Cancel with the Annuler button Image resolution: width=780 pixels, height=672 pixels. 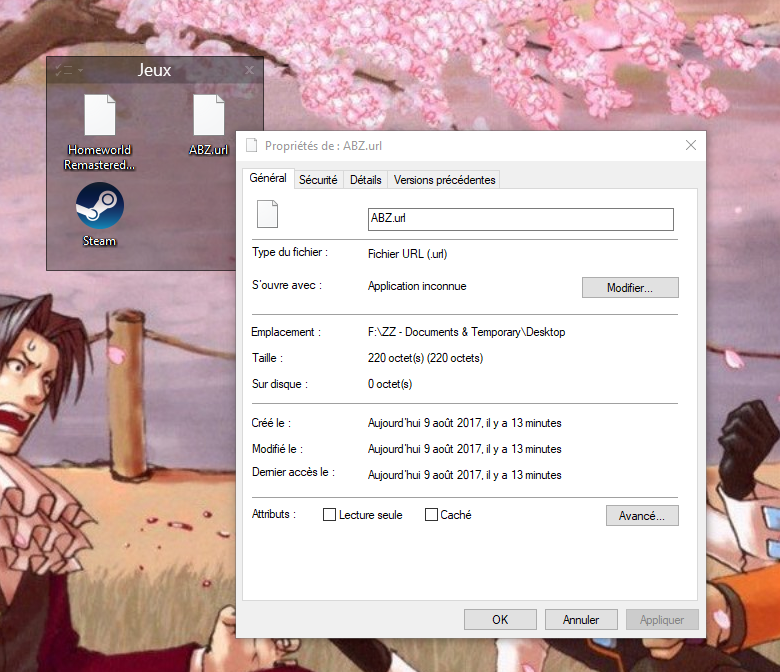581,620
